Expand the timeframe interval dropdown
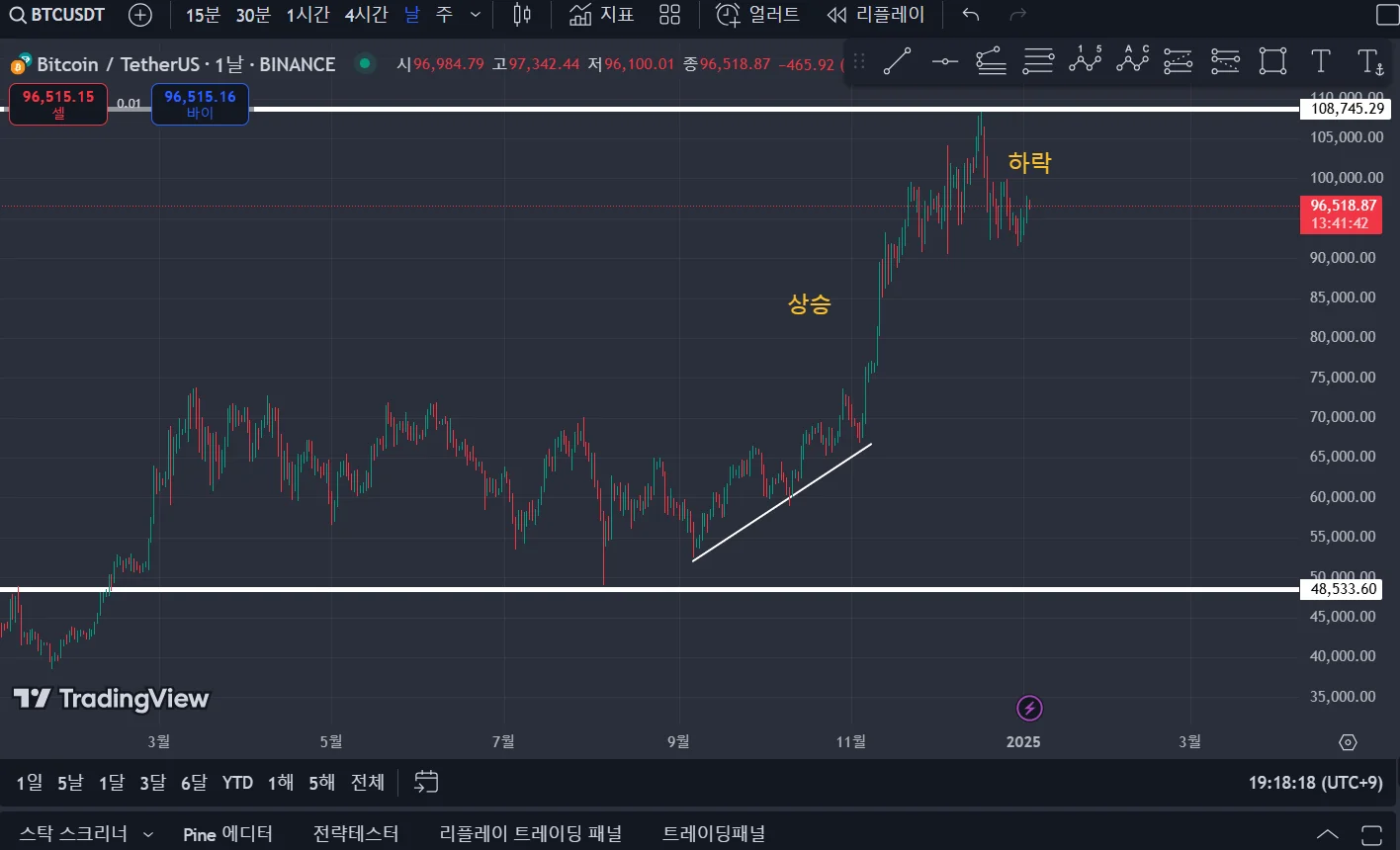 pyautogui.click(x=476, y=15)
